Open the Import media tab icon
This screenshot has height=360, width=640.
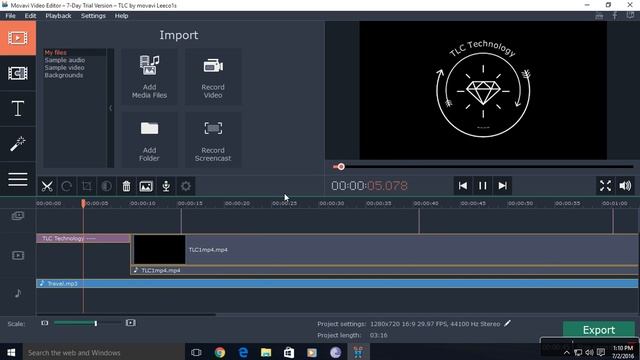[18, 38]
